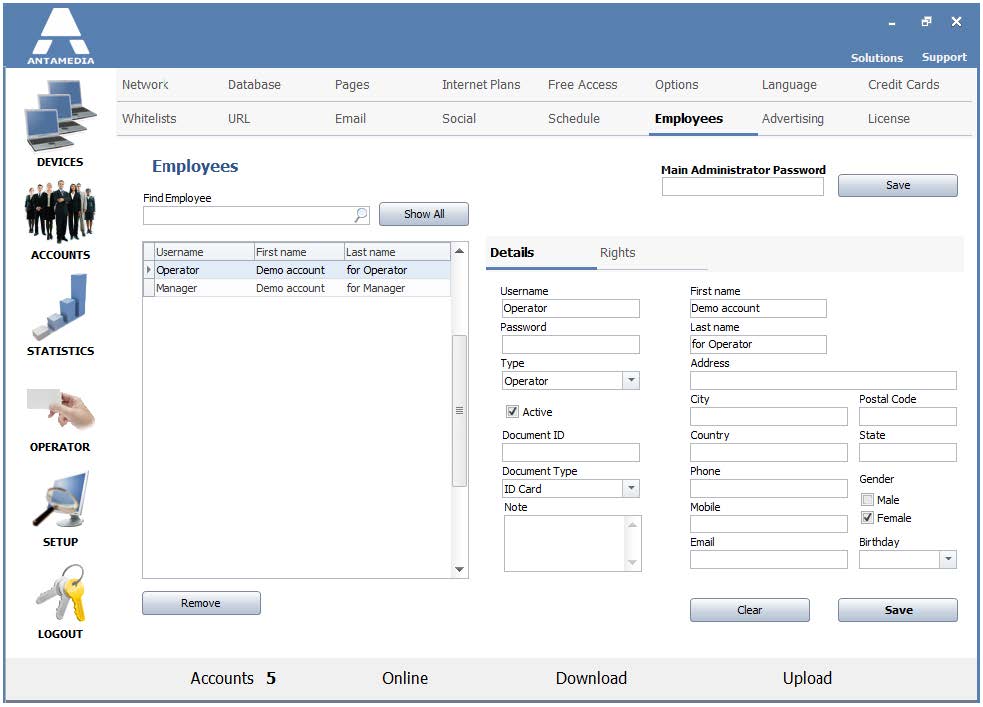Toggle the Active checkbox

click(512, 412)
